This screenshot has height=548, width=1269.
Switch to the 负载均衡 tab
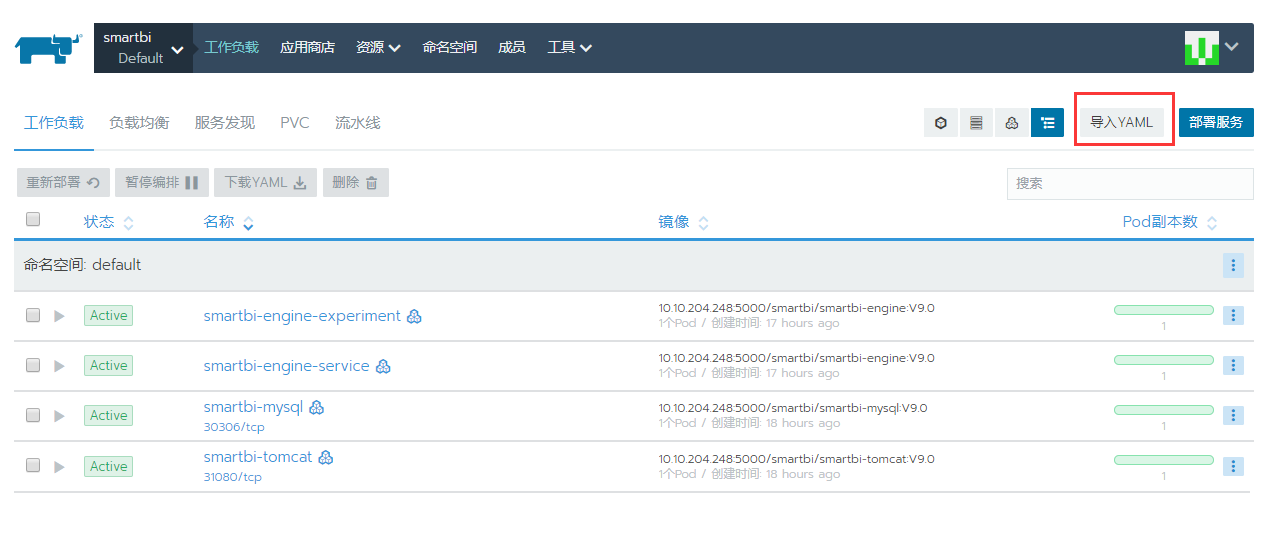[x=139, y=123]
